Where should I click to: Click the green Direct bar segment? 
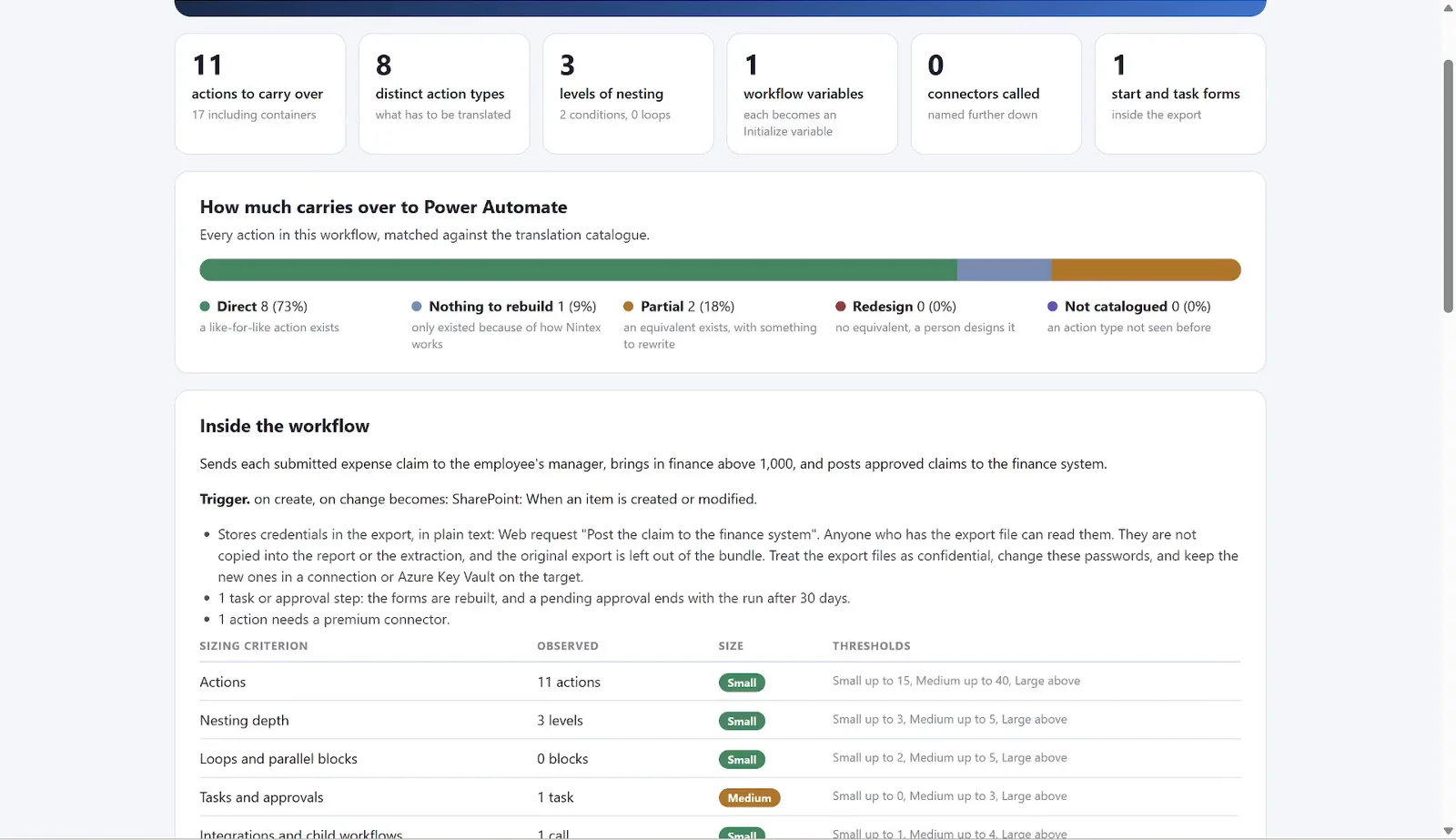(578, 270)
